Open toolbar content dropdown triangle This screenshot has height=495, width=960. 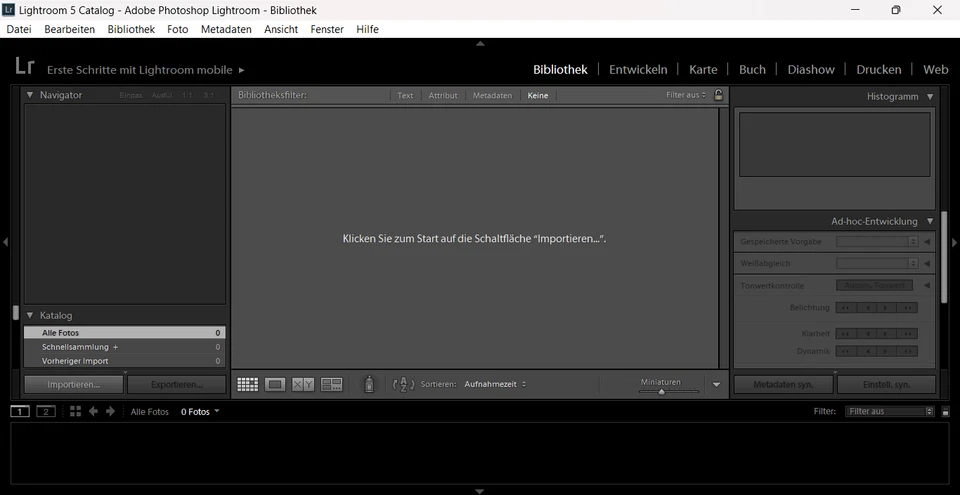pos(716,385)
